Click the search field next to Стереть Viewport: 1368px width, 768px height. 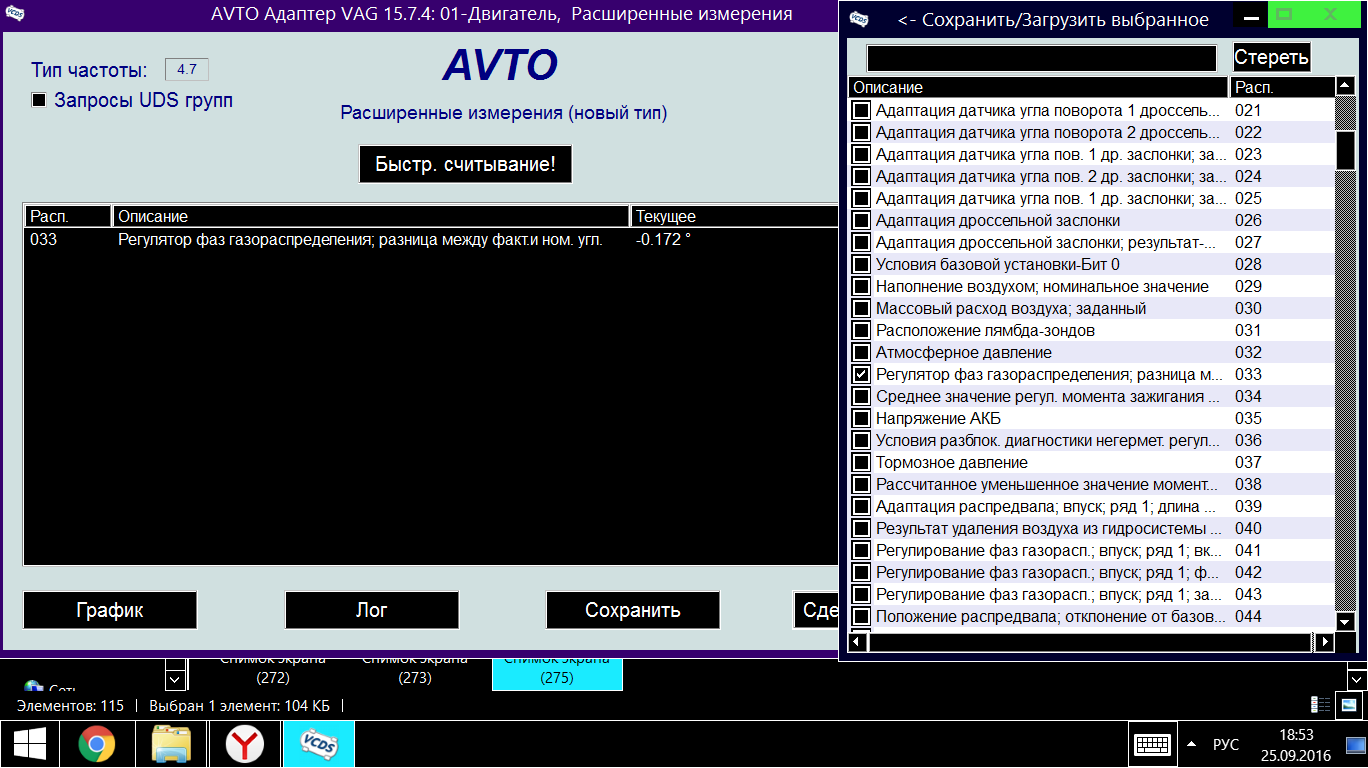(1041, 58)
